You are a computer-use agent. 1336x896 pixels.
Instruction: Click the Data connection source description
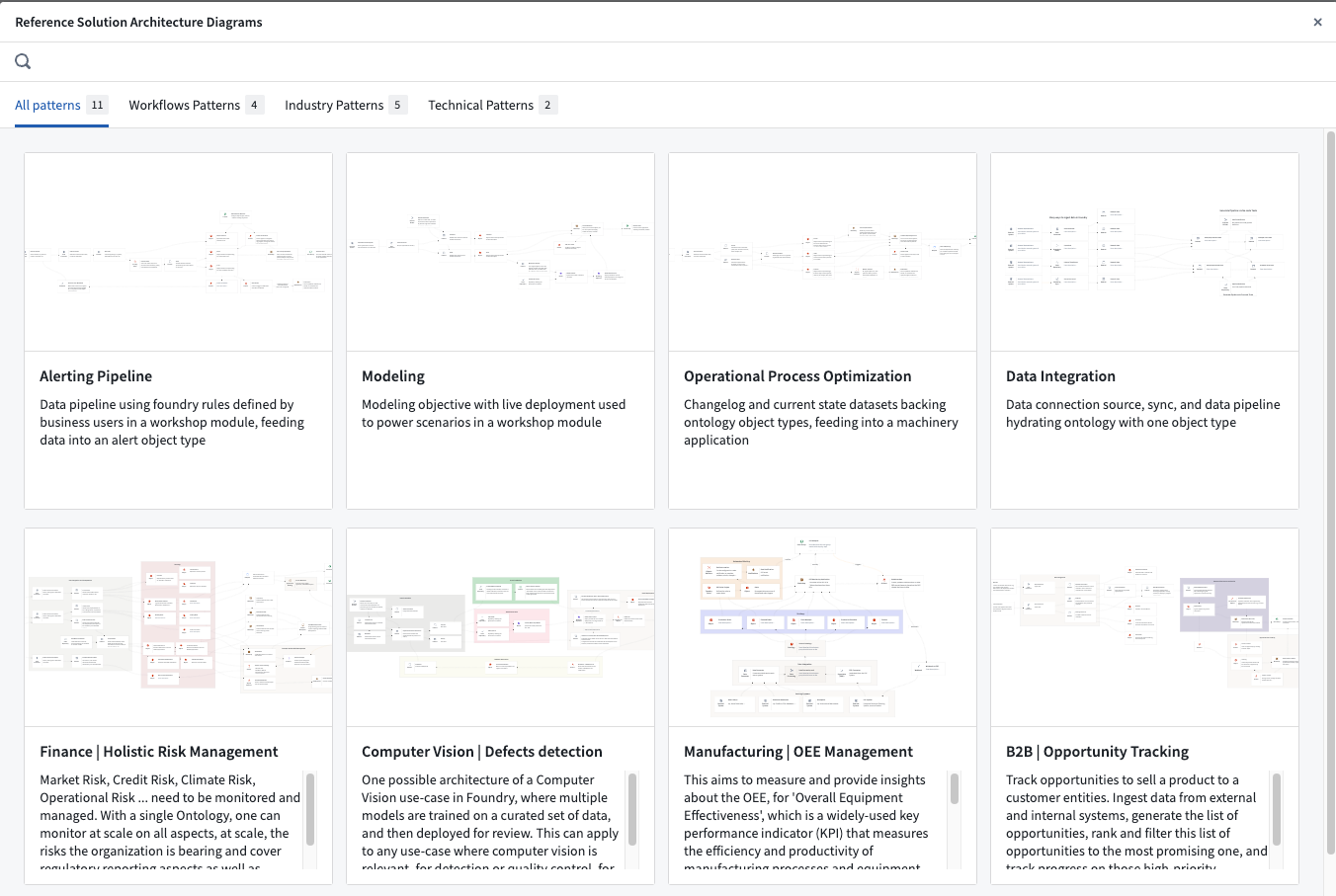point(1143,413)
